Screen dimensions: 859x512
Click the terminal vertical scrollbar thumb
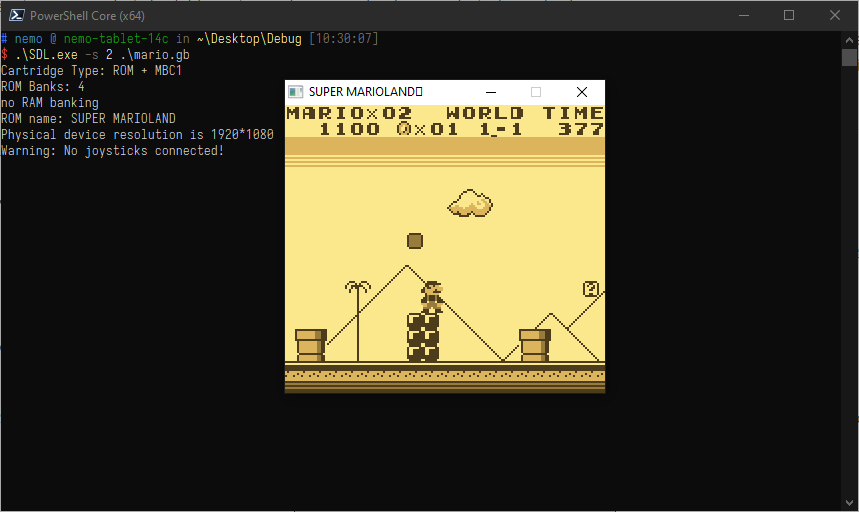click(x=850, y=57)
